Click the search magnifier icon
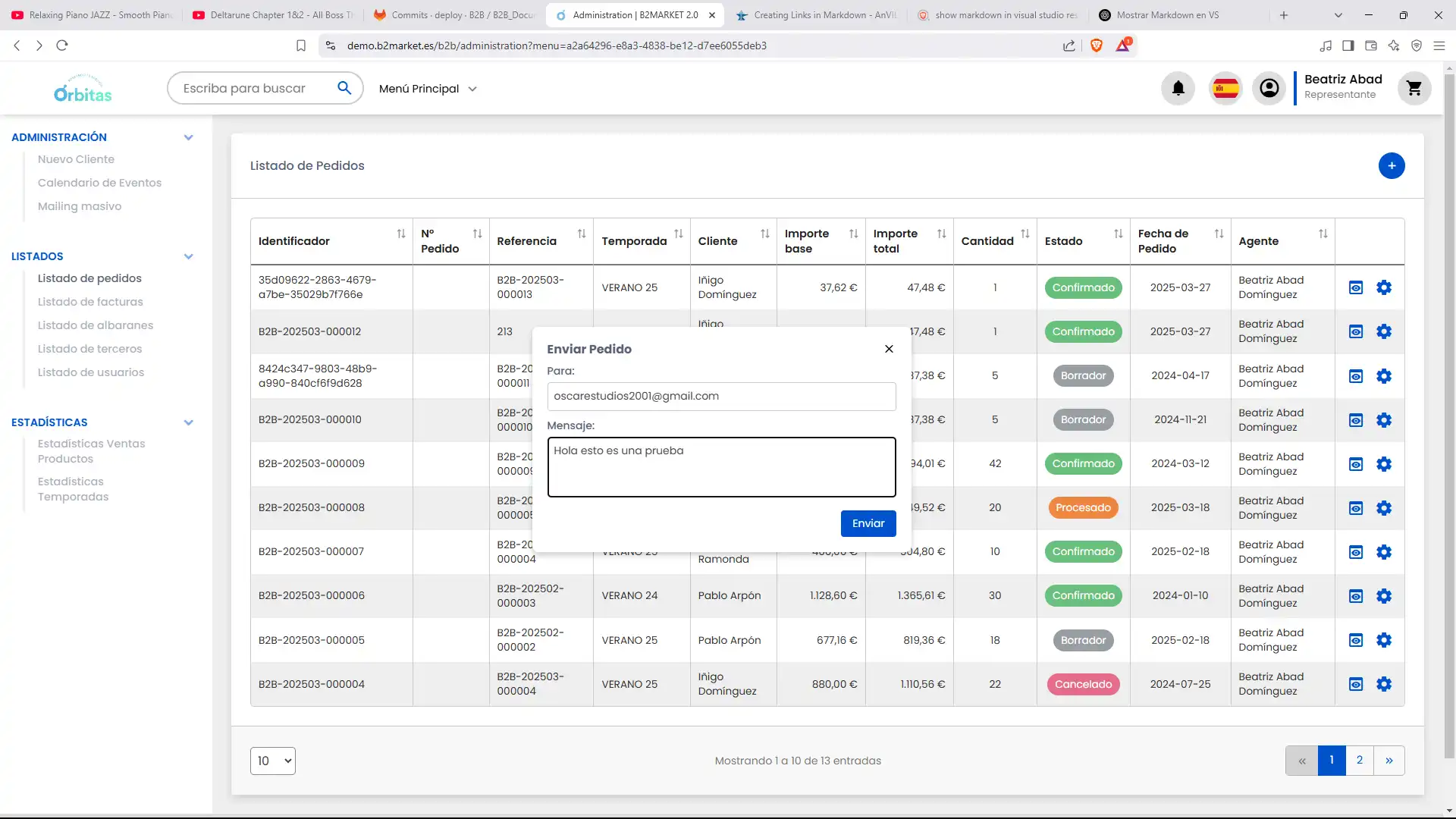Viewport: 1456px width, 819px height. (344, 88)
